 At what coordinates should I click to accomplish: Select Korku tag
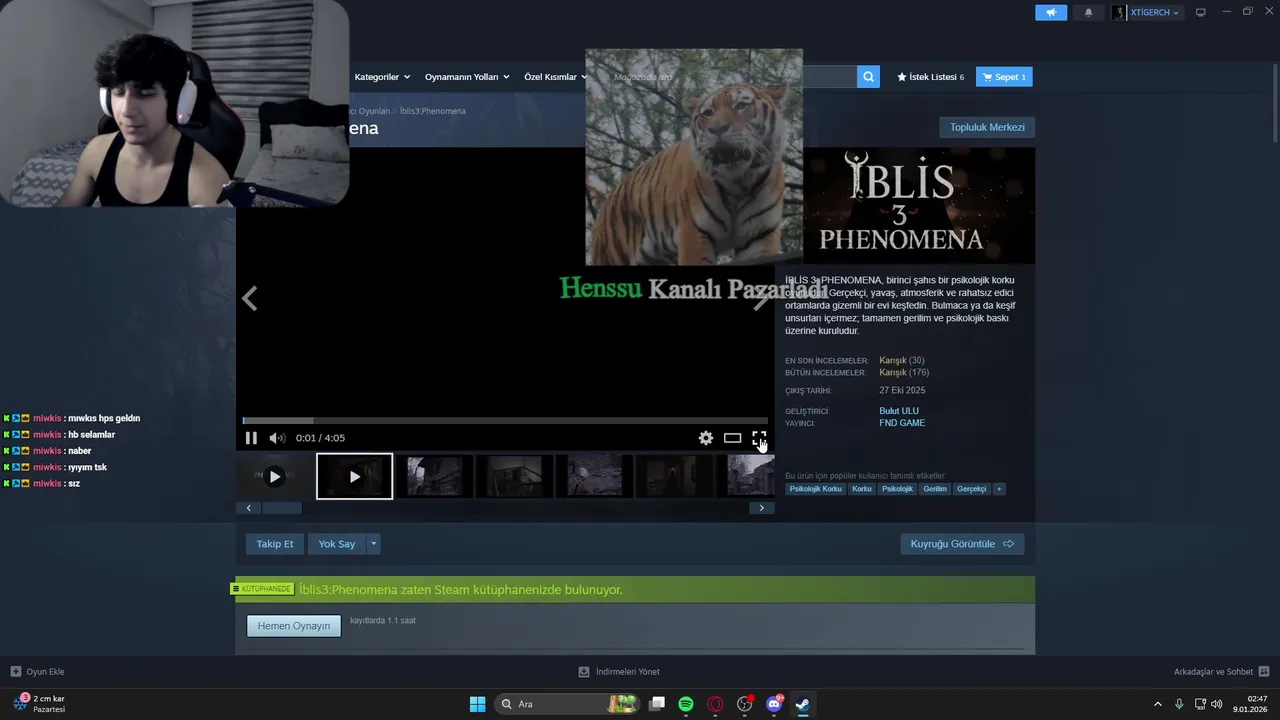(x=862, y=489)
